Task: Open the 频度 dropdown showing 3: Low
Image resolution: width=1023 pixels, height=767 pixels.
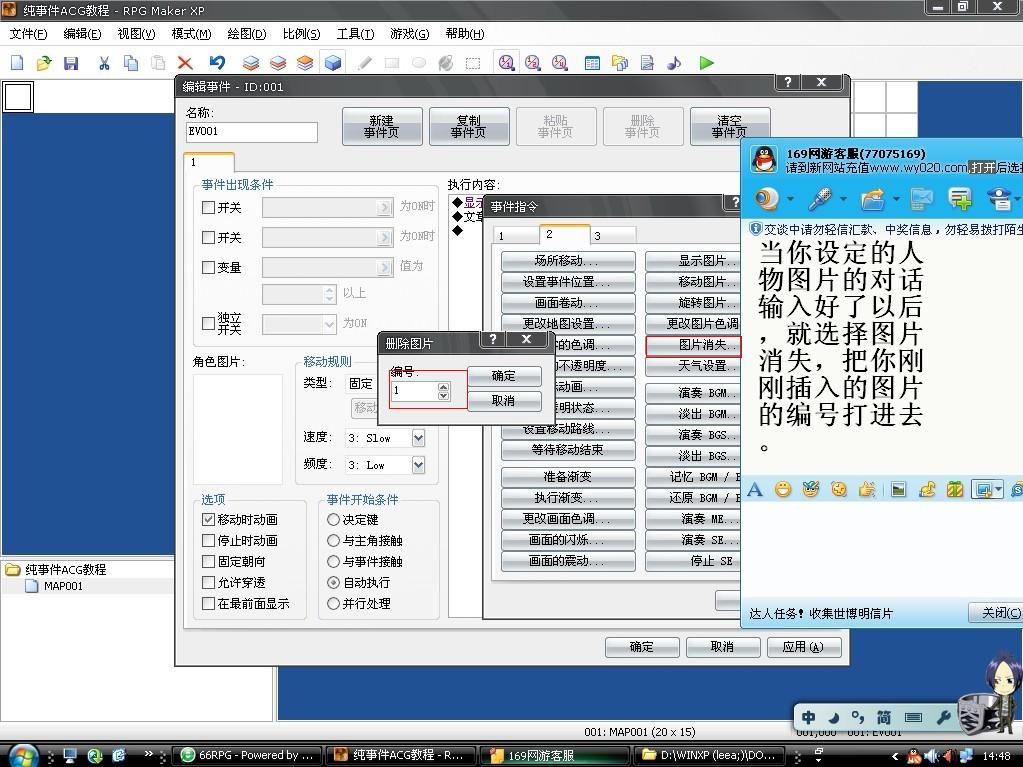Action: [x=418, y=464]
